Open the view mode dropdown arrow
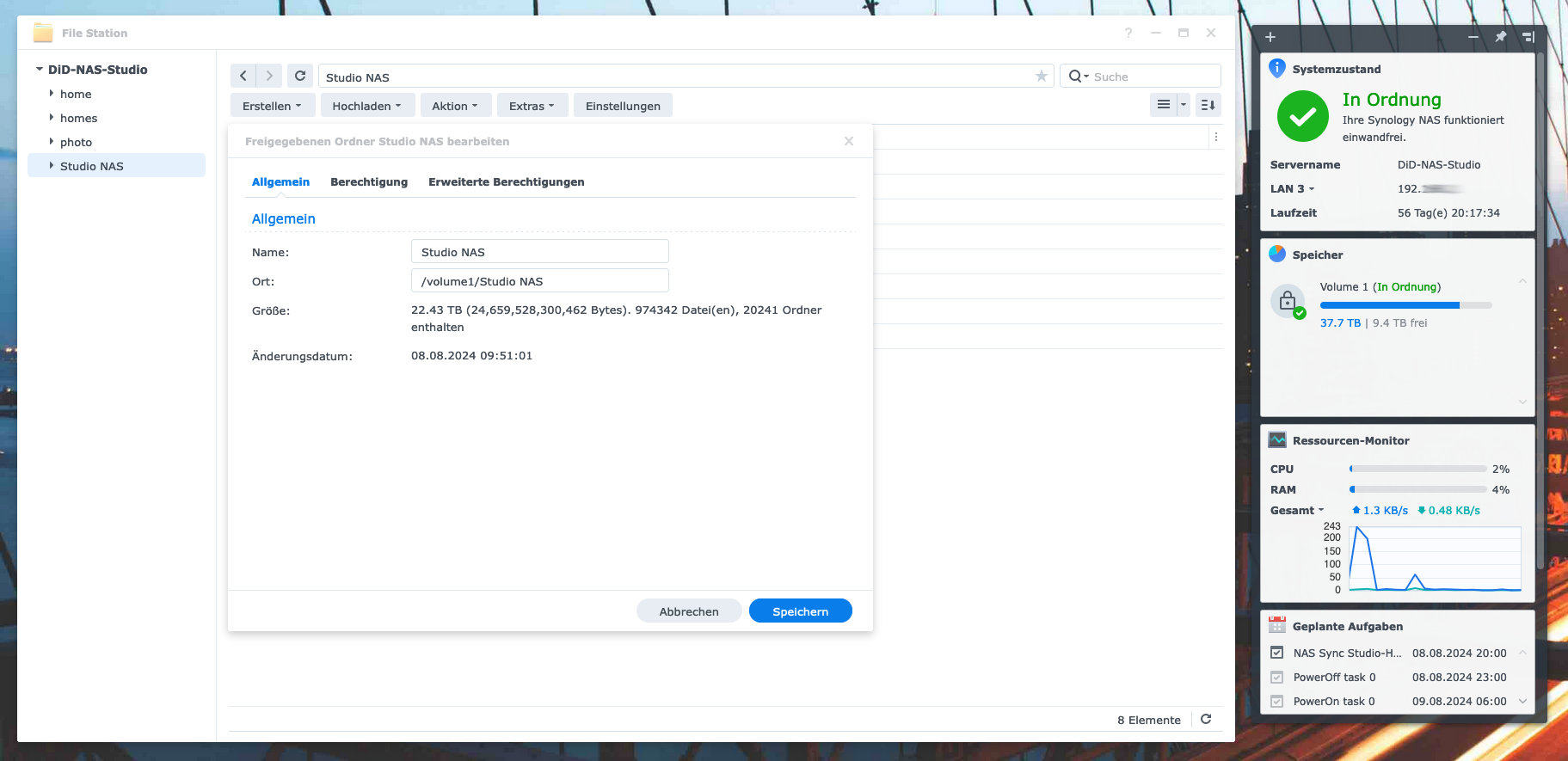This screenshot has height=761, width=1568. pyautogui.click(x=1184, y=105)
